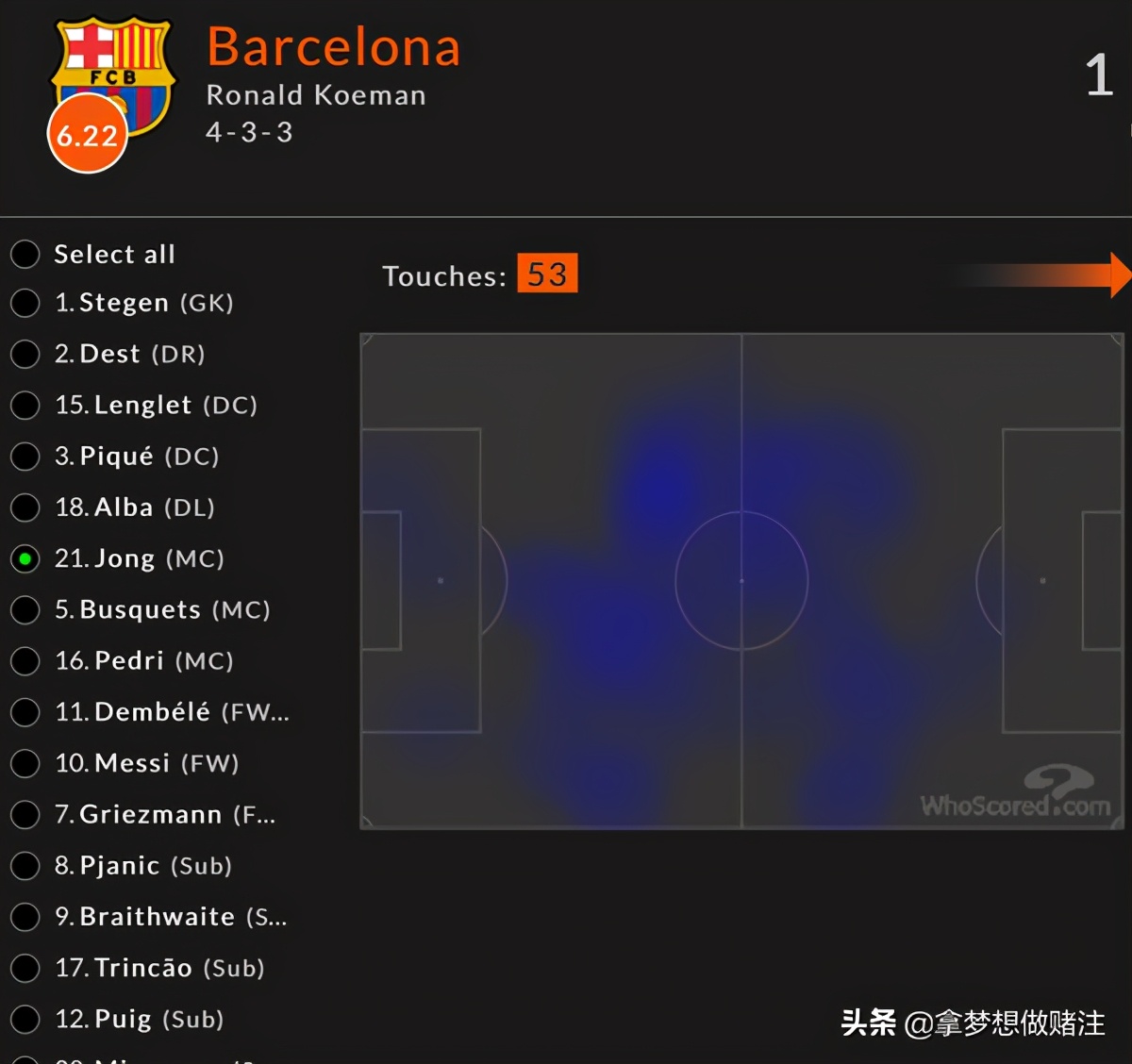
Task: Select player 10. Messi (FW)
Action: click(25, 763)
